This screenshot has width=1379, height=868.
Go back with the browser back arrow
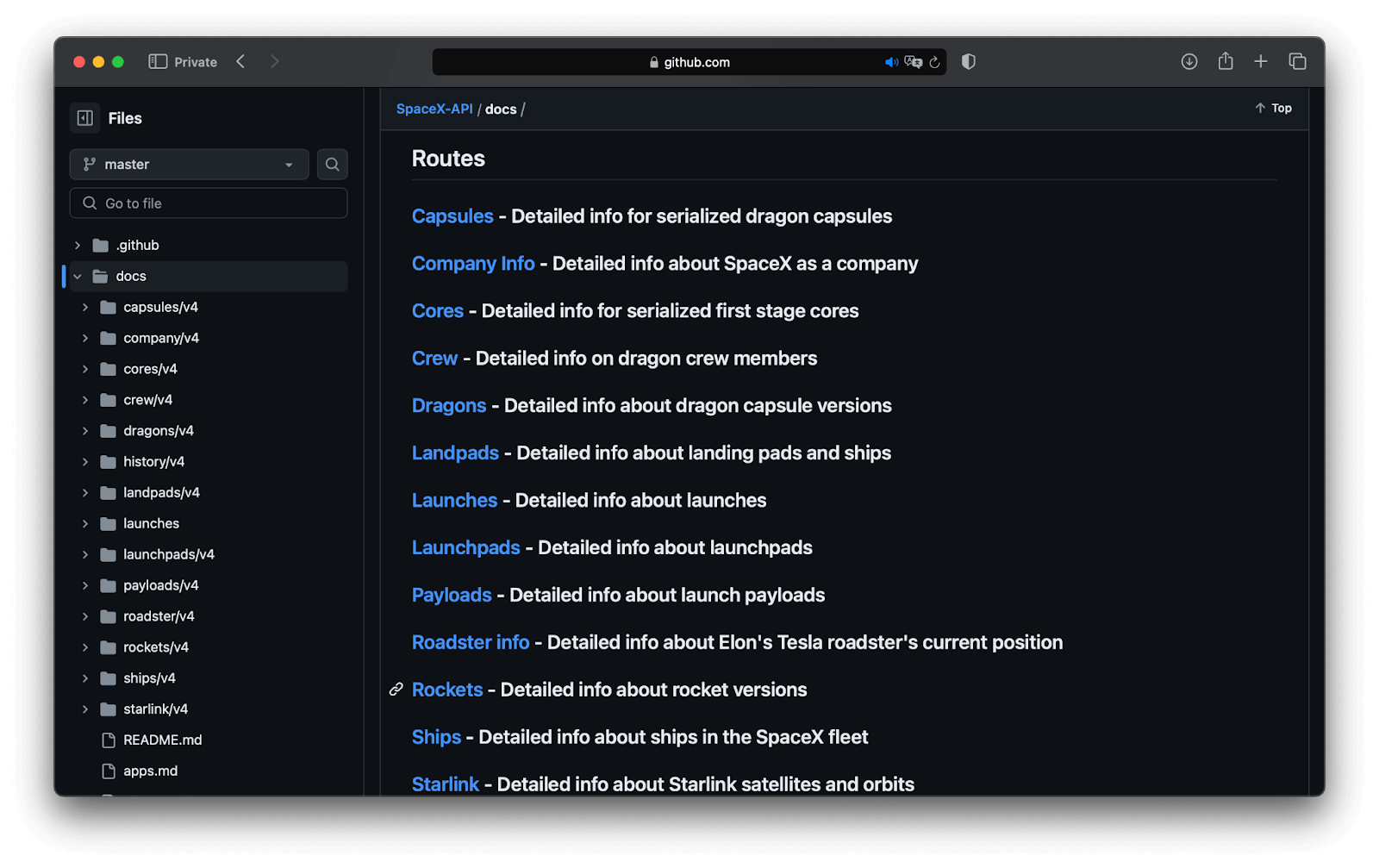241,61
